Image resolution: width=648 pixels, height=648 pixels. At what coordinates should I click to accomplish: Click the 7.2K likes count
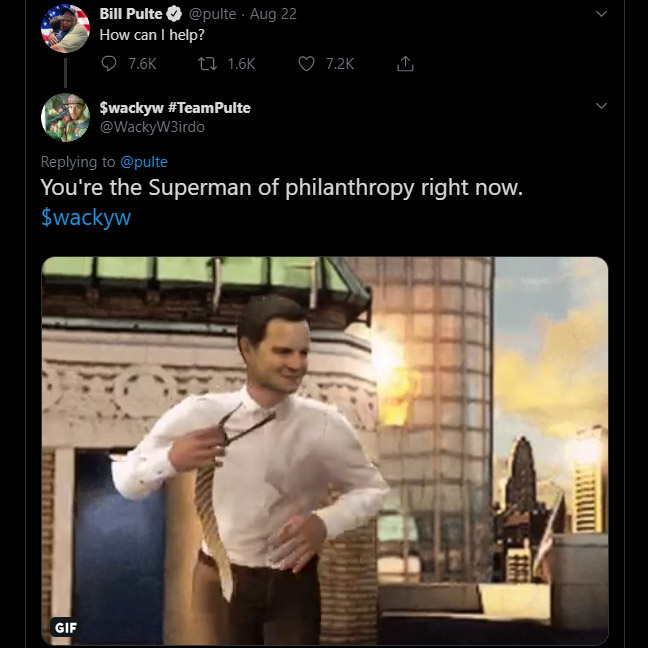click(x=340, y=63)
